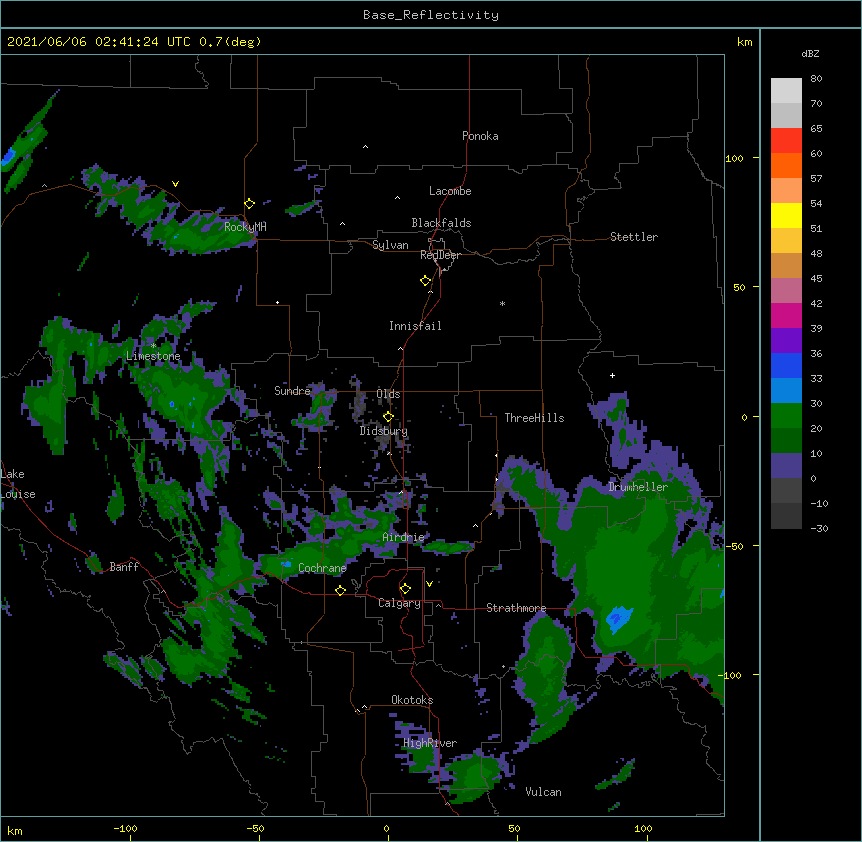Select the yellow diamond marker inside Calgary boundary
Viewport: 862px width, 842px height.
(x=405, y=589)
